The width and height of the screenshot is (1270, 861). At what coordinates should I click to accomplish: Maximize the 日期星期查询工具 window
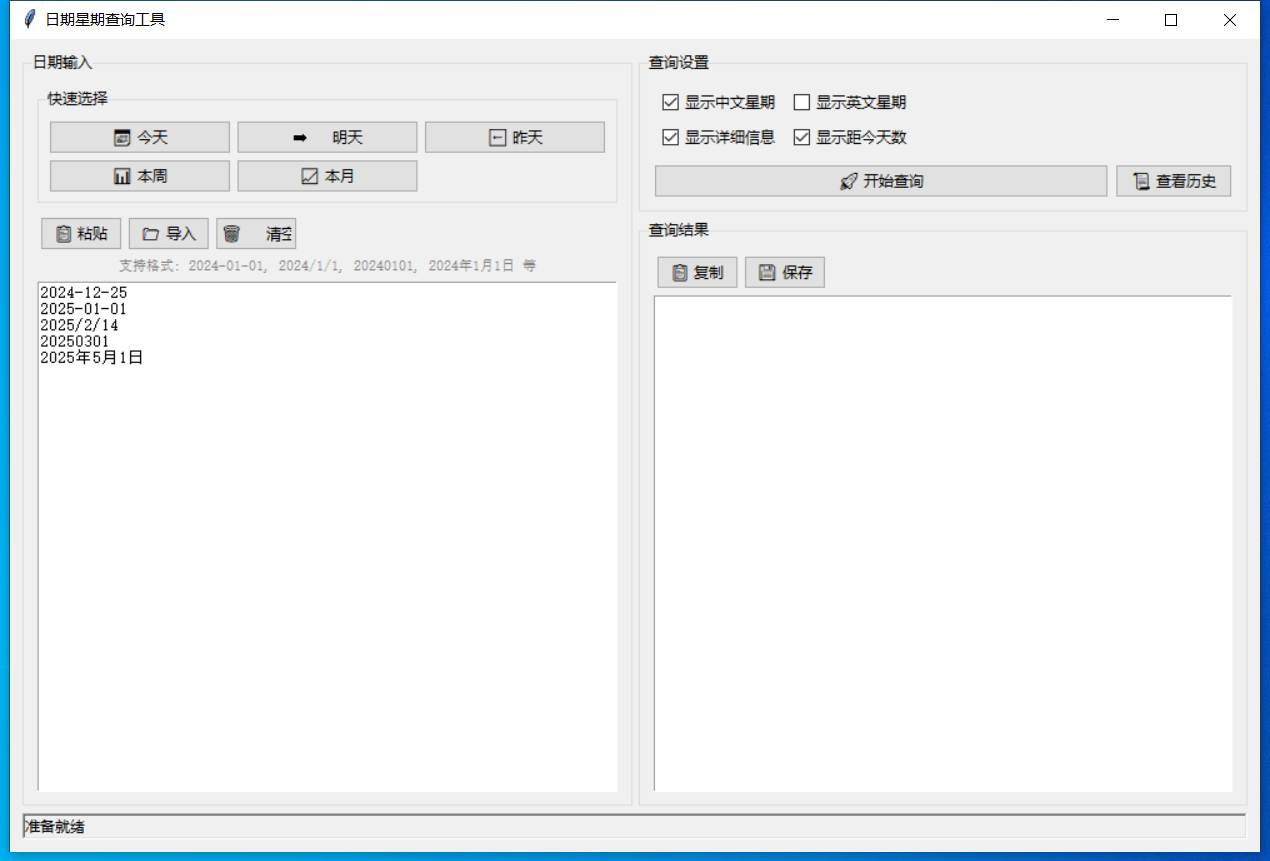[1171, 19]
